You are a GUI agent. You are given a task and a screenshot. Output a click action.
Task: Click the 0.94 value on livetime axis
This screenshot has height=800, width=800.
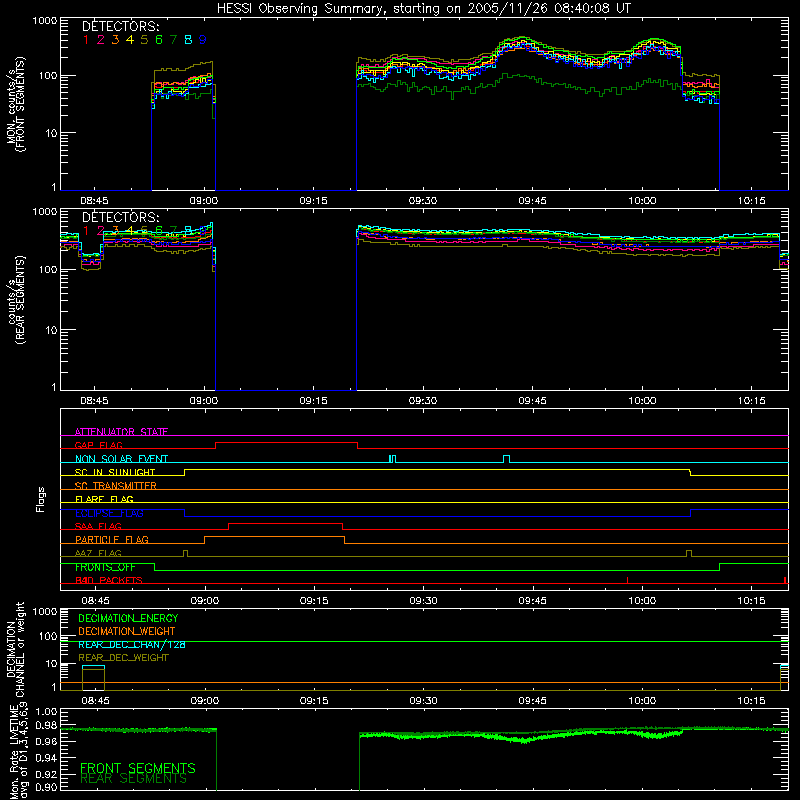pos(46,758)
